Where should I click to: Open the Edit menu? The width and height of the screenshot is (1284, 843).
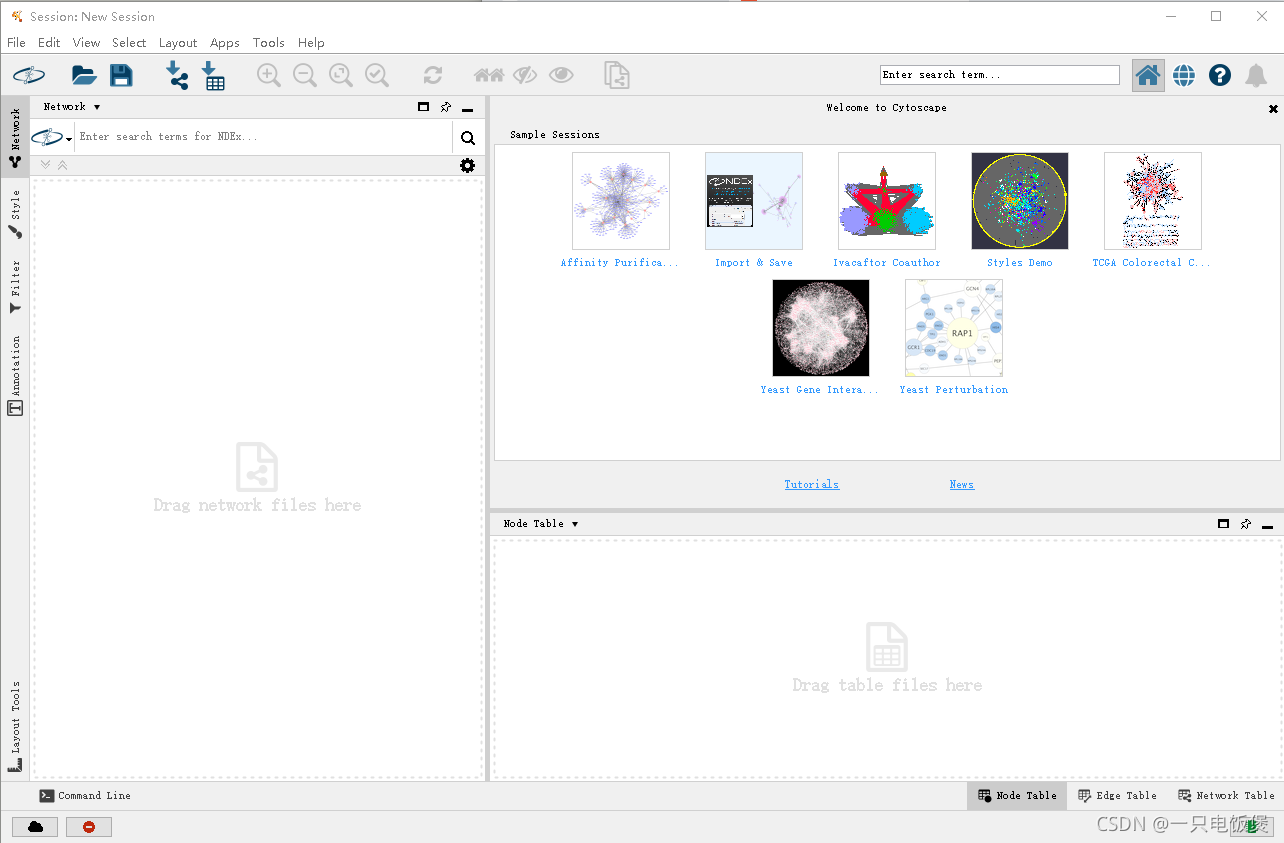pyautogui.click(x=49, y=43)
